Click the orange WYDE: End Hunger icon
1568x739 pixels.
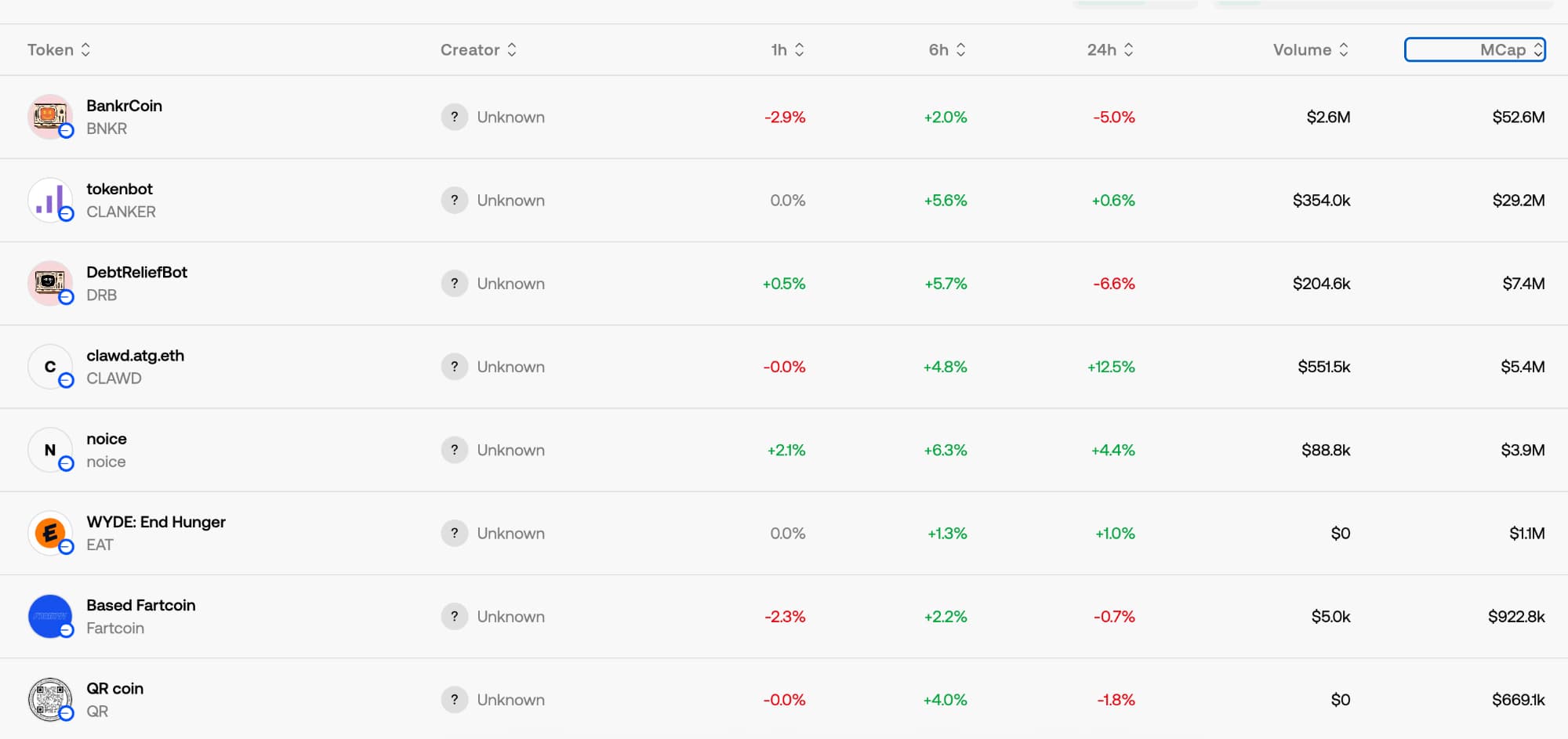pos(49,533)
